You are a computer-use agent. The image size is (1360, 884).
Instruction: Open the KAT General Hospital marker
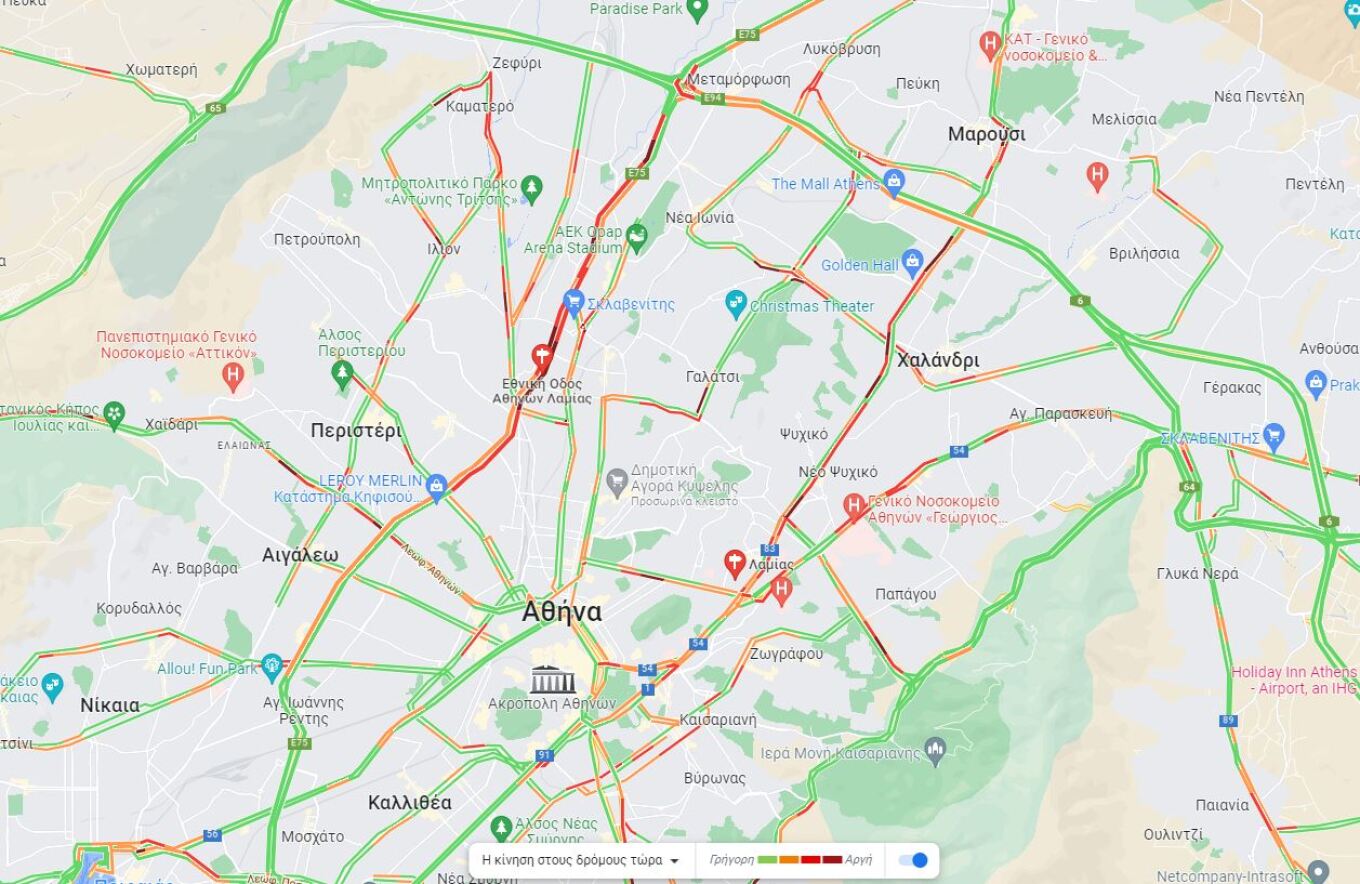pyautogui.click(x=990, y=43)
